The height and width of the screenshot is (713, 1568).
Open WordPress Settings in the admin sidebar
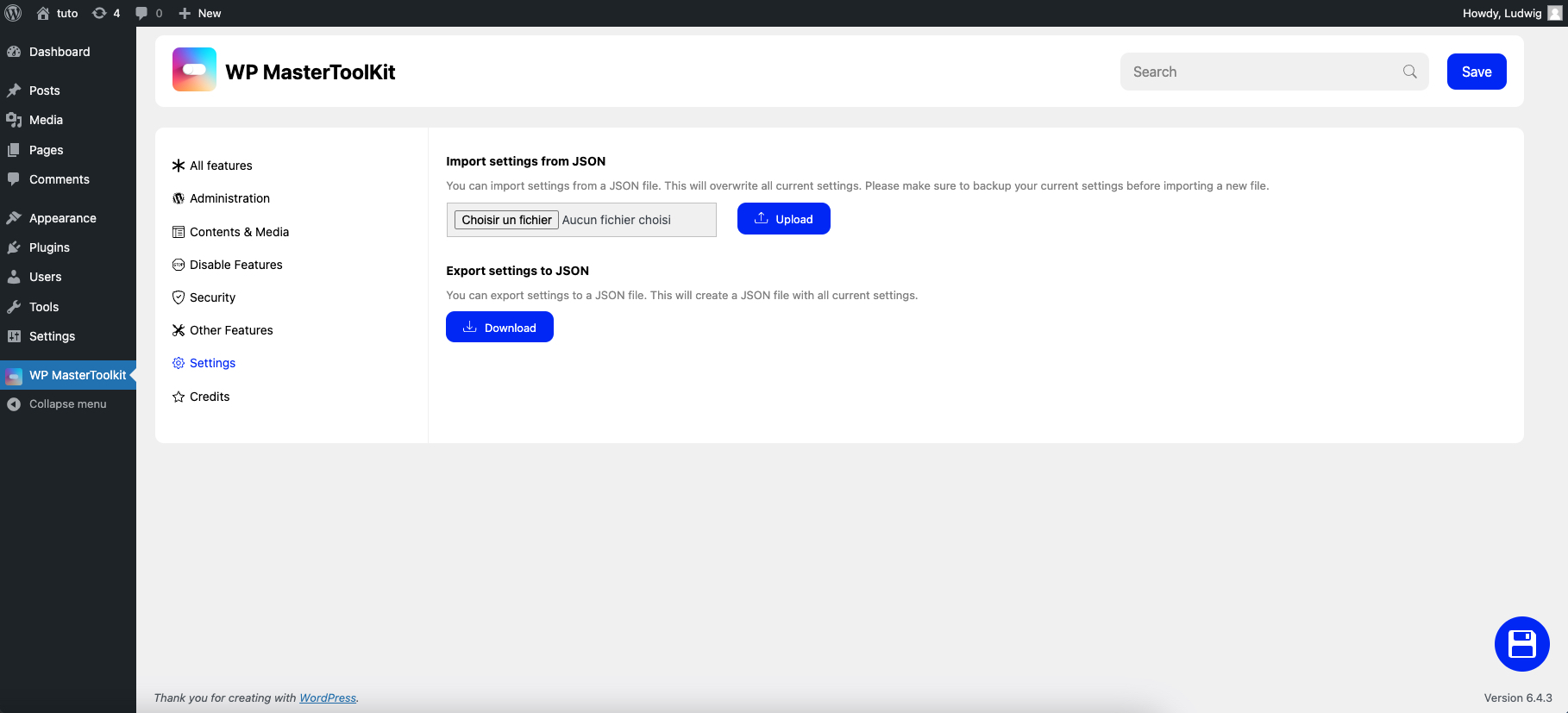tap(68, 336)
